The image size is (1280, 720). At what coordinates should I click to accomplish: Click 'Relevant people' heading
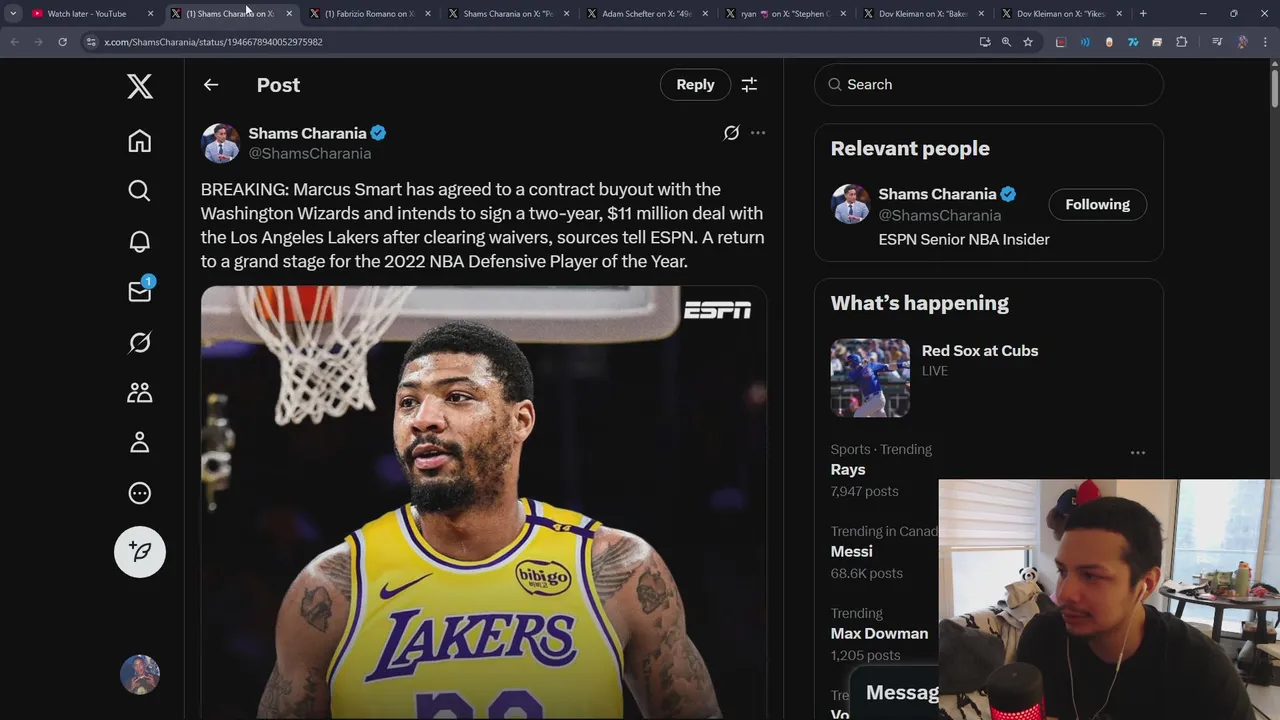(x=910, y=148)
